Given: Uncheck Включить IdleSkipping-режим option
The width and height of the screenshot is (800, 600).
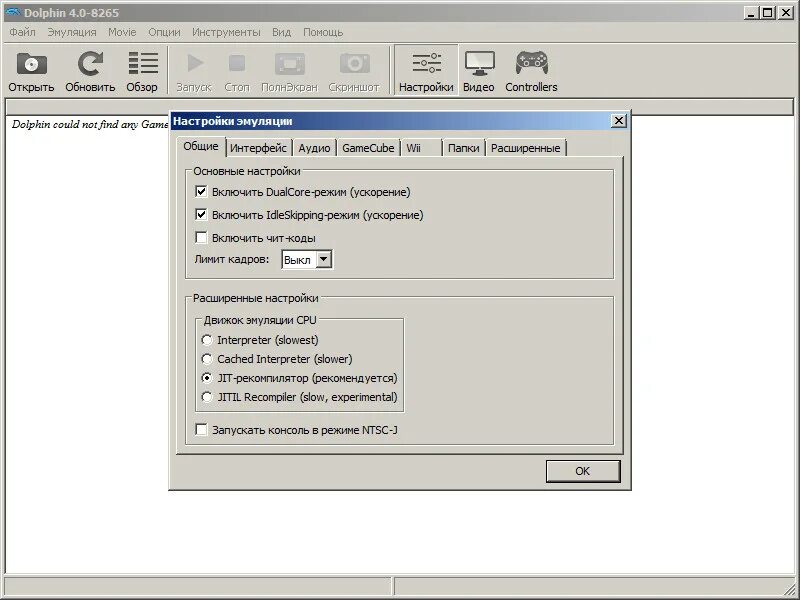Looking at the screenshot, I should (201, 215).
